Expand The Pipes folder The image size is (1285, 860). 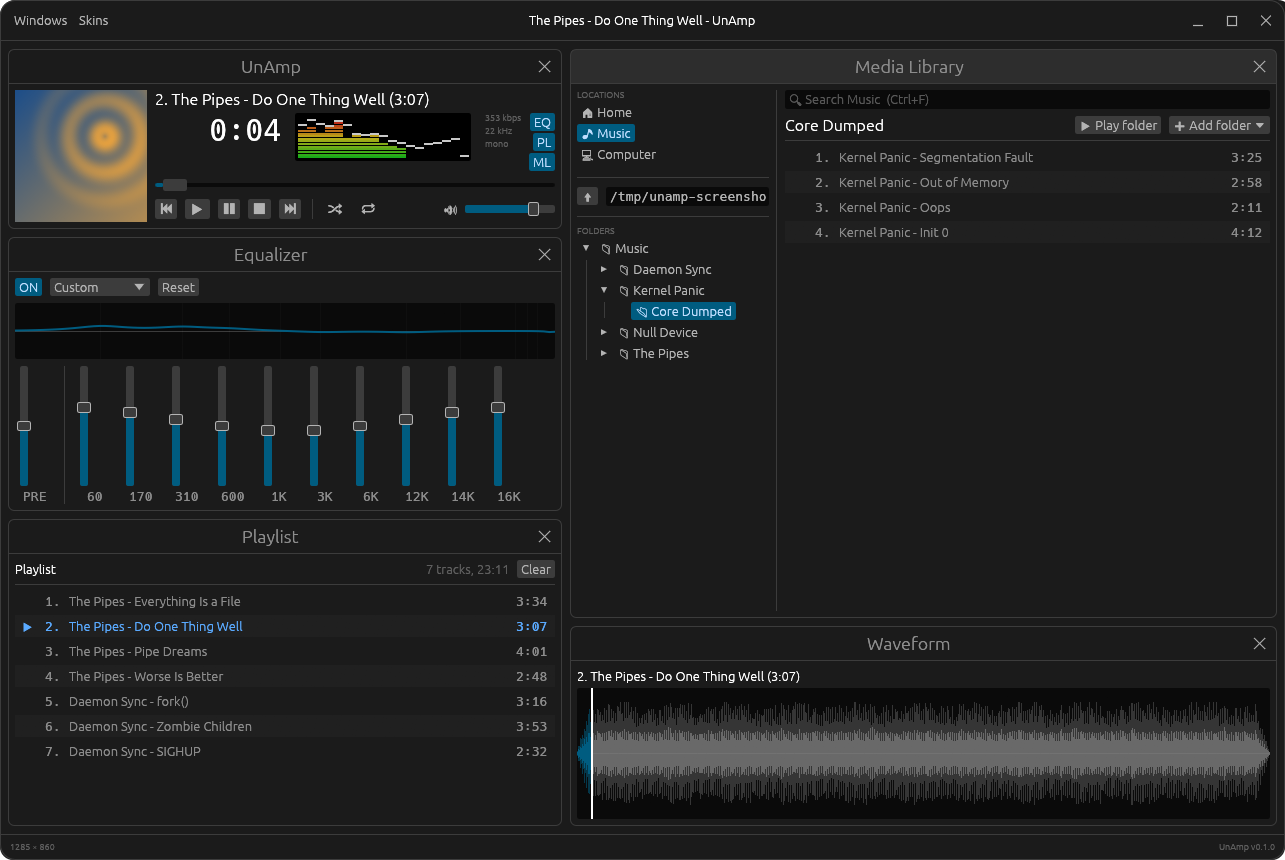point(604,353)
